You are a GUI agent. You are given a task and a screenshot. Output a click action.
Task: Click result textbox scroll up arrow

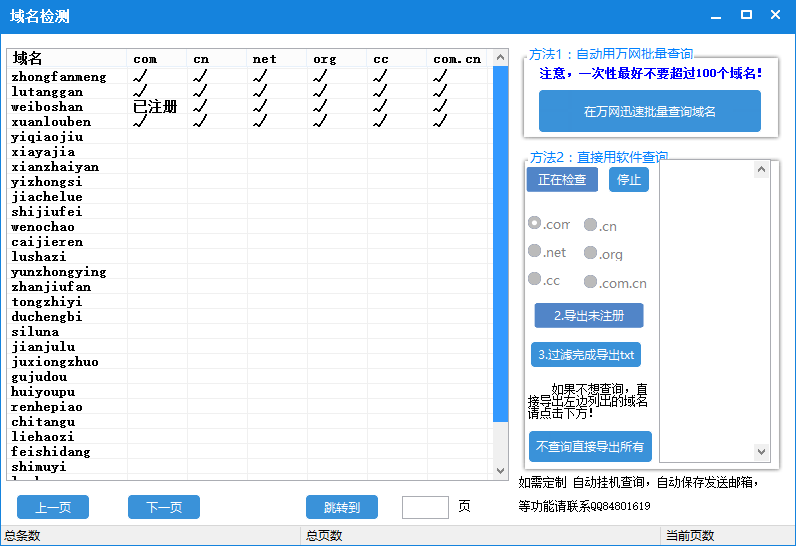click(761, 169)
